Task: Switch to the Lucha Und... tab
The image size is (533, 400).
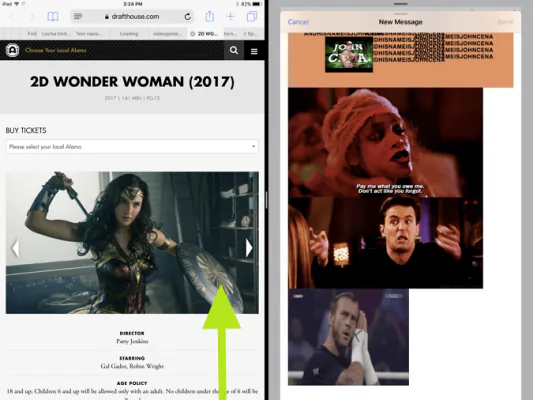Action: (56, 34)
